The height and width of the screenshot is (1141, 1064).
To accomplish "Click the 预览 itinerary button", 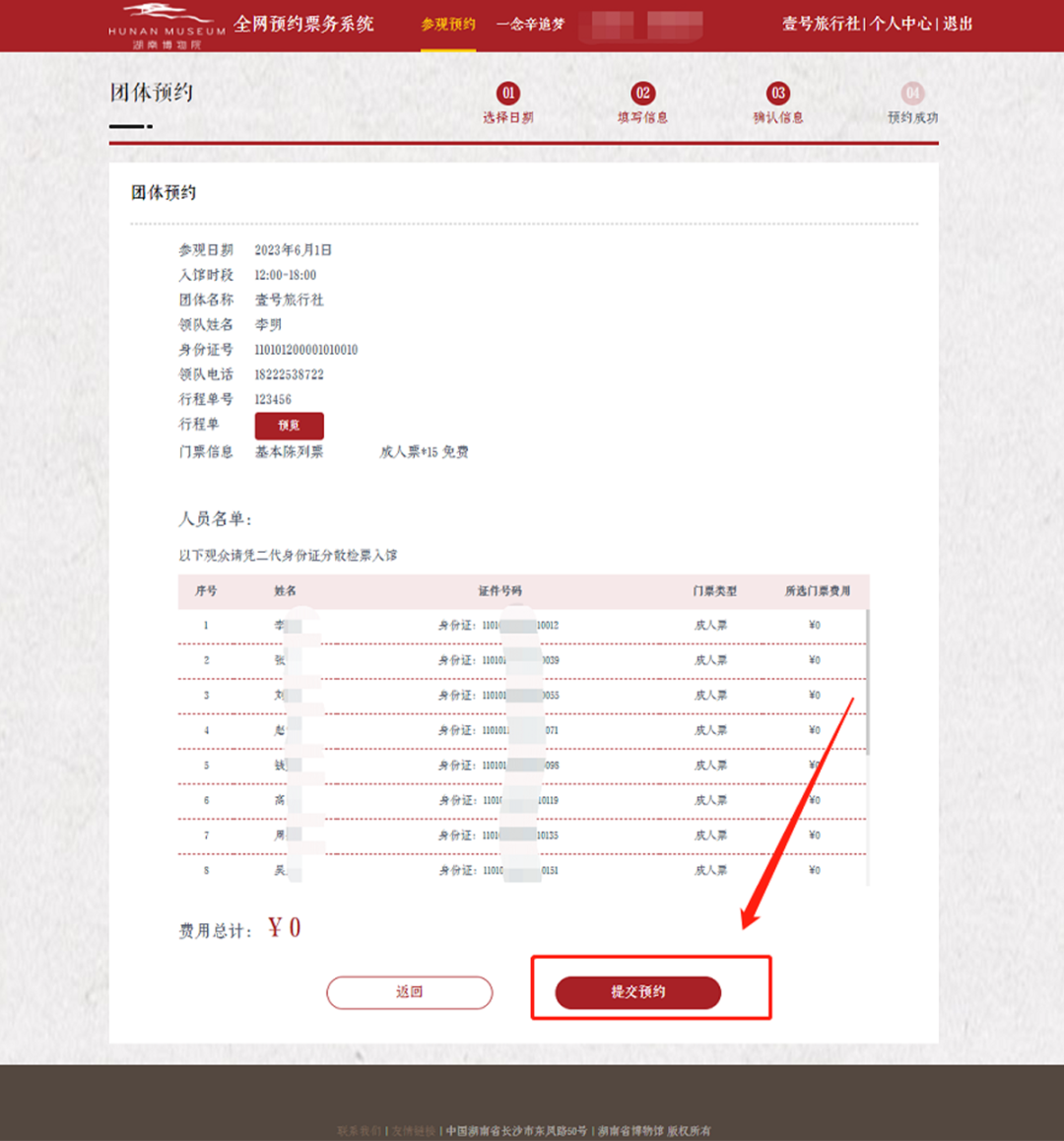I will [289, 426].
